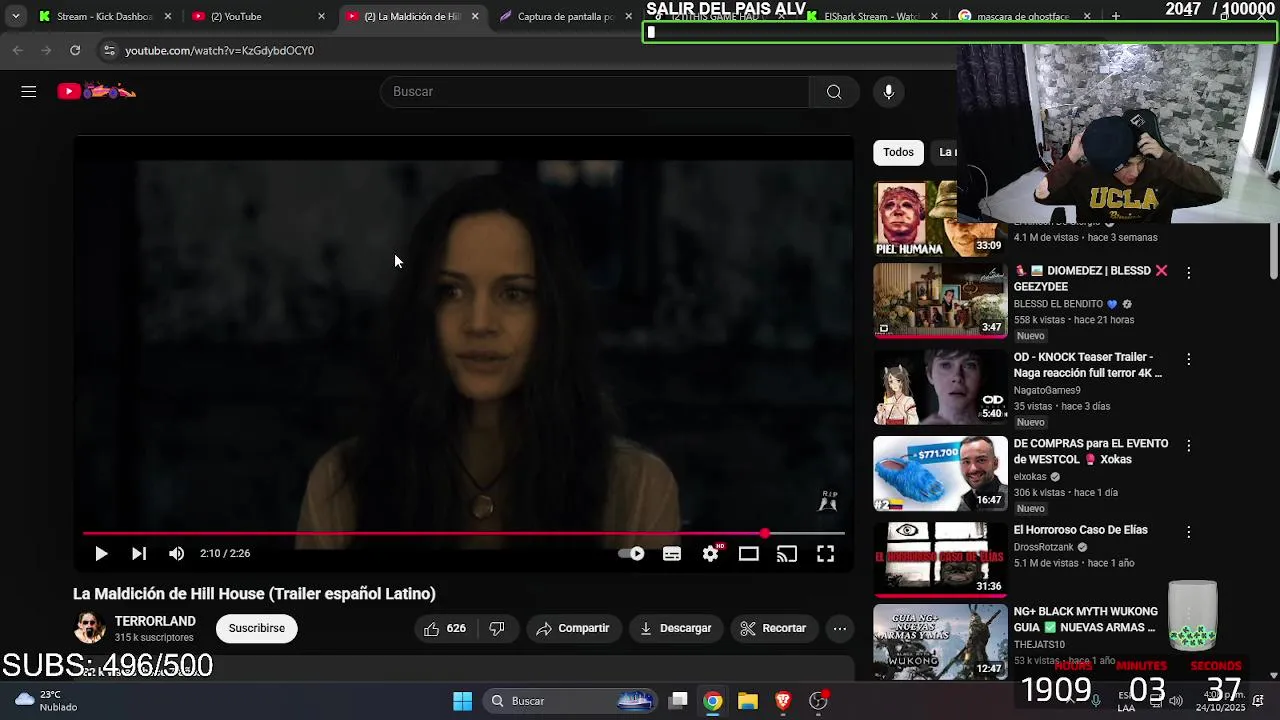Open Chrome from the taskbar
Screen dimensions: 1280x720
click(712, 701)
